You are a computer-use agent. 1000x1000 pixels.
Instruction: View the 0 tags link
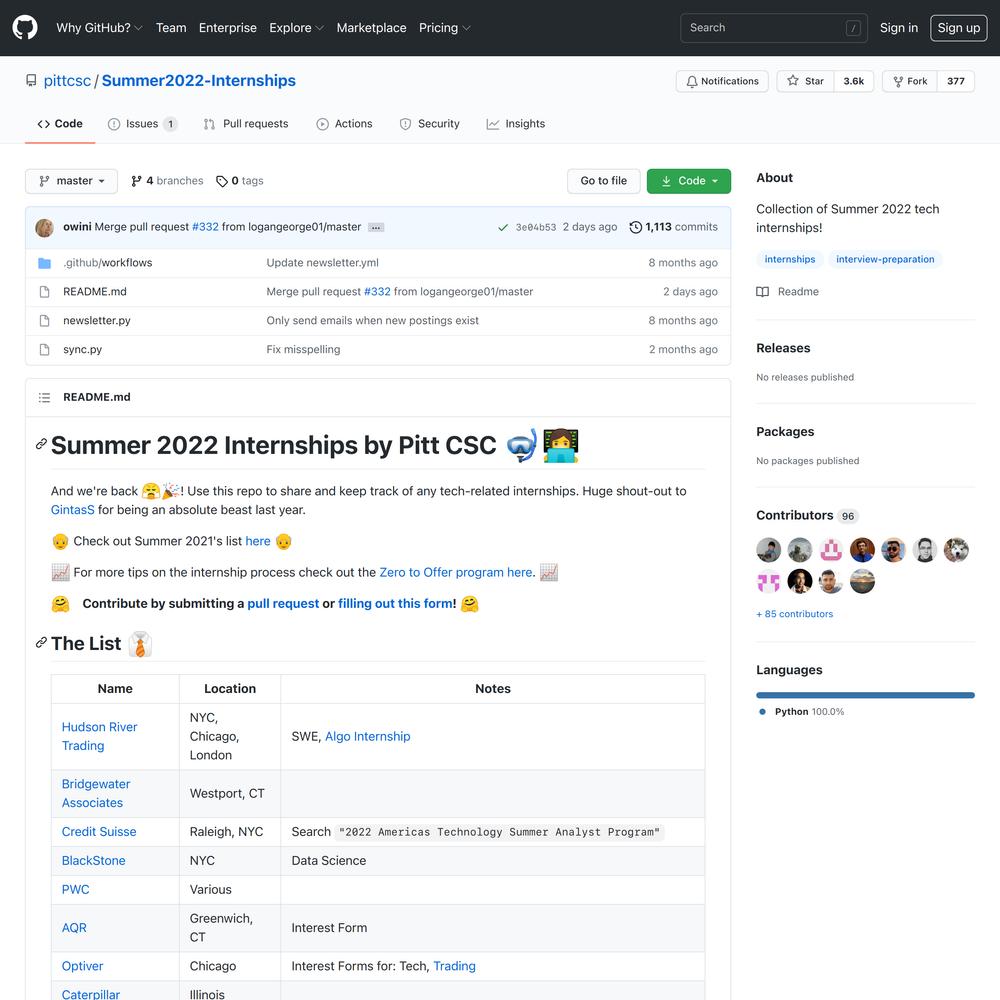(240, 181)
